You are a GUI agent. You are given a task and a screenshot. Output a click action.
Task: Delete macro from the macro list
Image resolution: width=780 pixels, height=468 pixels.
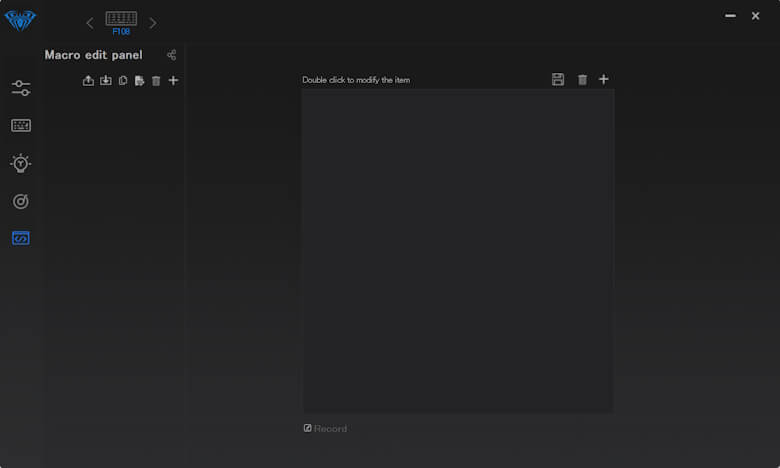pyautogui.click(x=156, y=81)
